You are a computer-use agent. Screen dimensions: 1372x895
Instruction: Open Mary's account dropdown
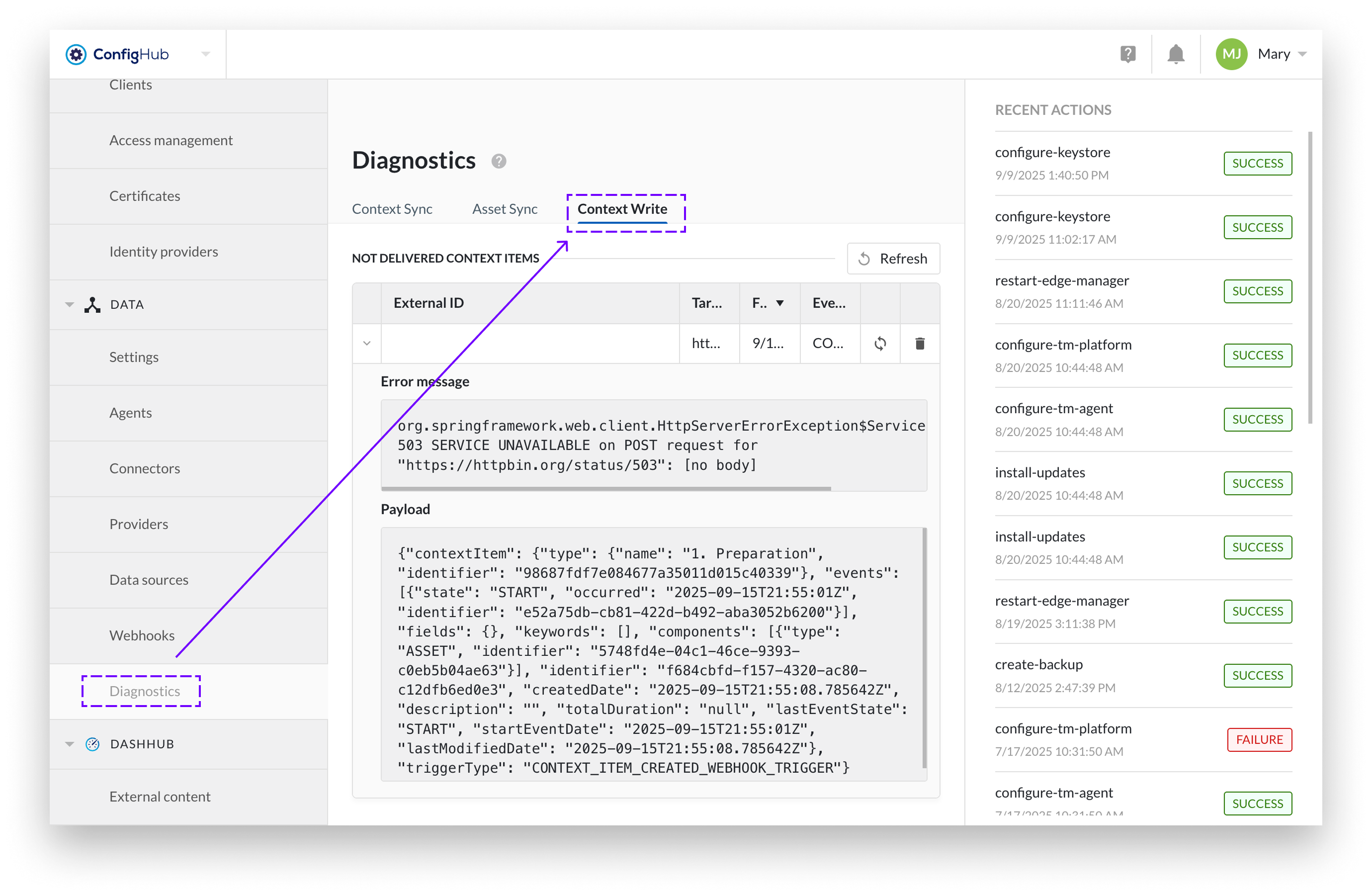1303,54
